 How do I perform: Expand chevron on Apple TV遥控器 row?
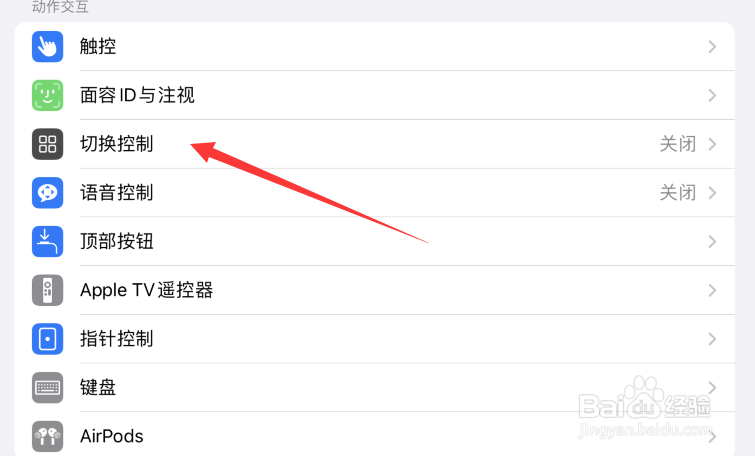[x=712, y=290]
